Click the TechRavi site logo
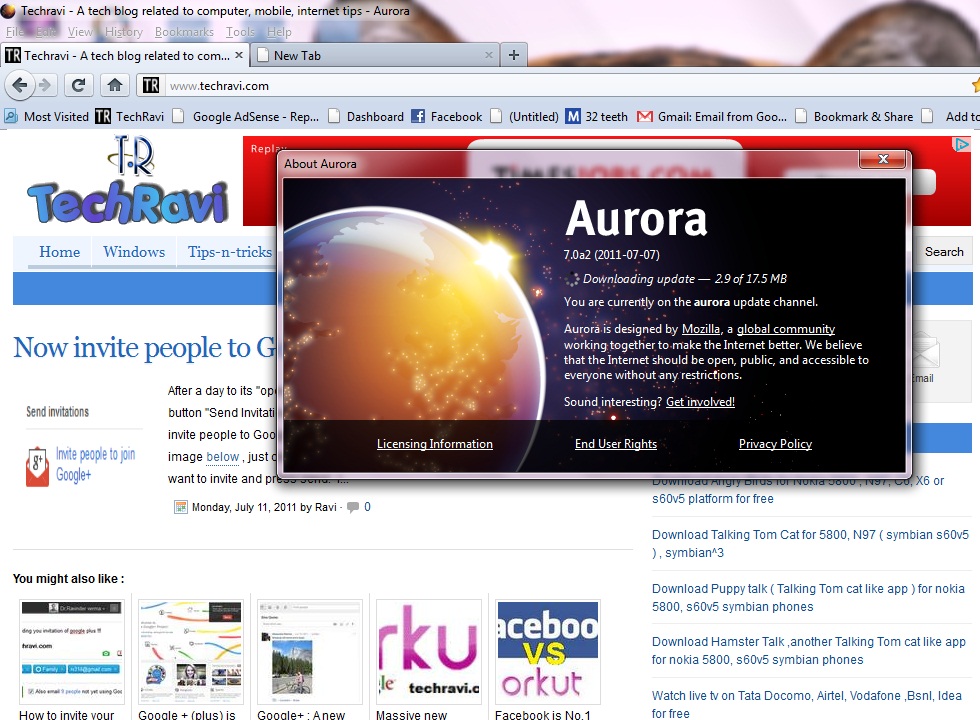Screen dimensions: 980x720 (x=128, y=181)
